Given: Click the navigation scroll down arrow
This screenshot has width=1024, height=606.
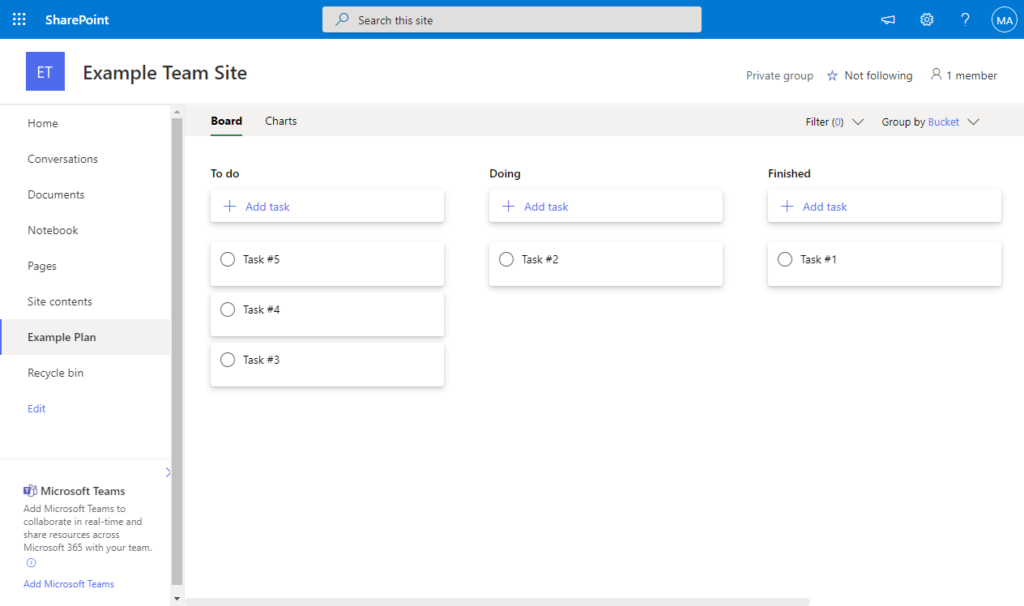Looking at the screenshot, I should (x=177, y=598).
